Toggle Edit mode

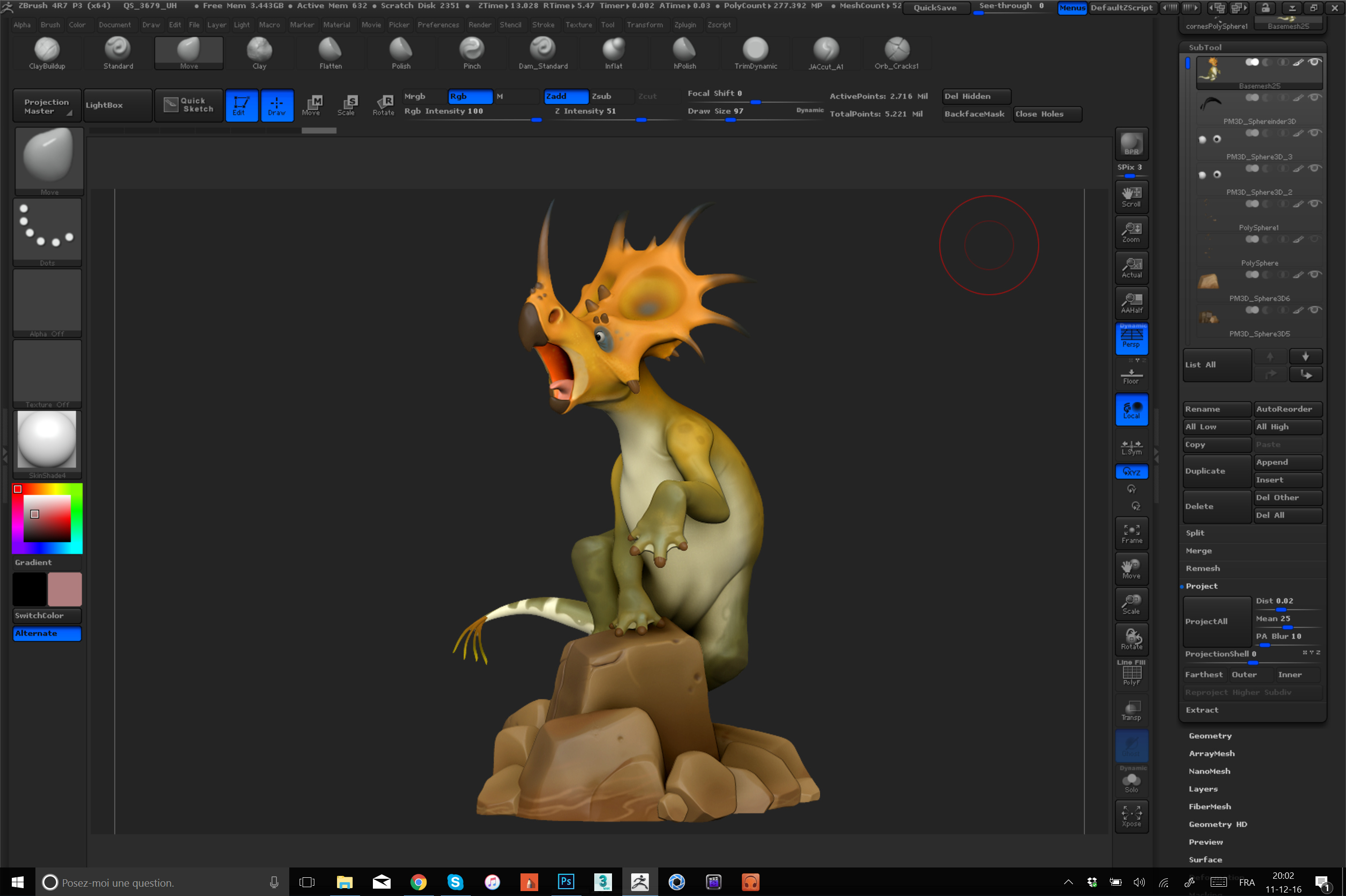242,105
